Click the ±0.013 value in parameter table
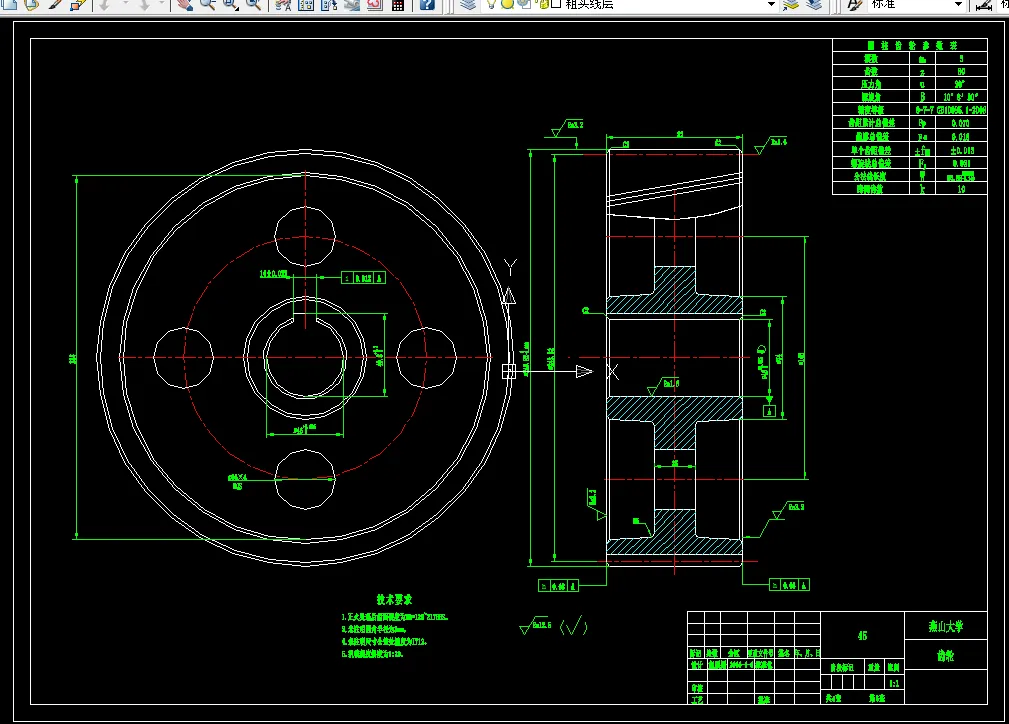1009x724 pixels. point(962,150)
